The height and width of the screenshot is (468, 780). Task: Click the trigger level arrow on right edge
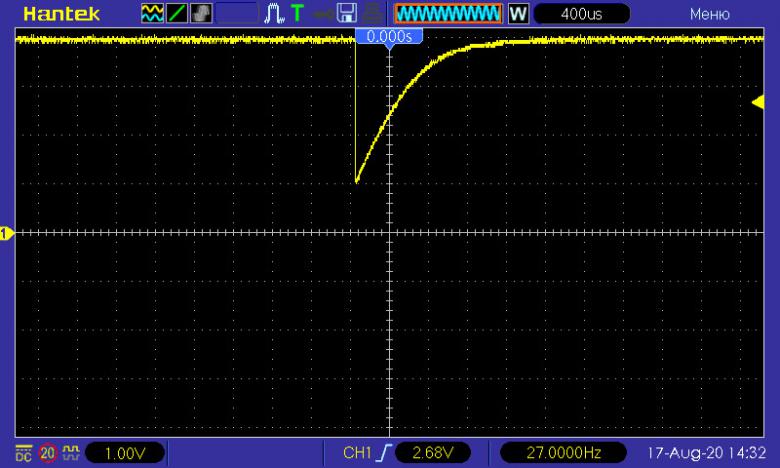pos(758,102)
